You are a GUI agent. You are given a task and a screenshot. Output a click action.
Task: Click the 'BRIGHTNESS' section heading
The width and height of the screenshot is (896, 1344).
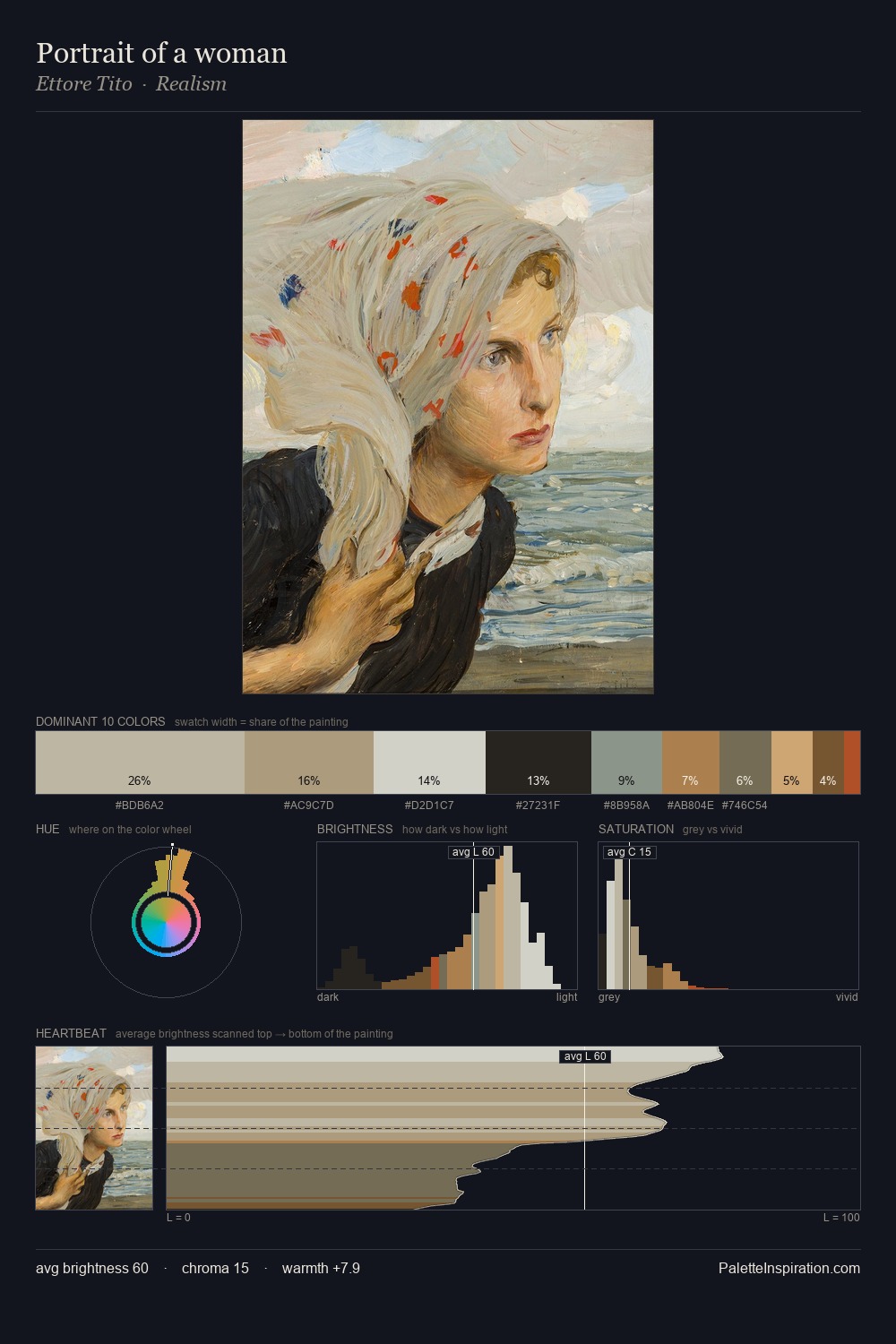355,829
